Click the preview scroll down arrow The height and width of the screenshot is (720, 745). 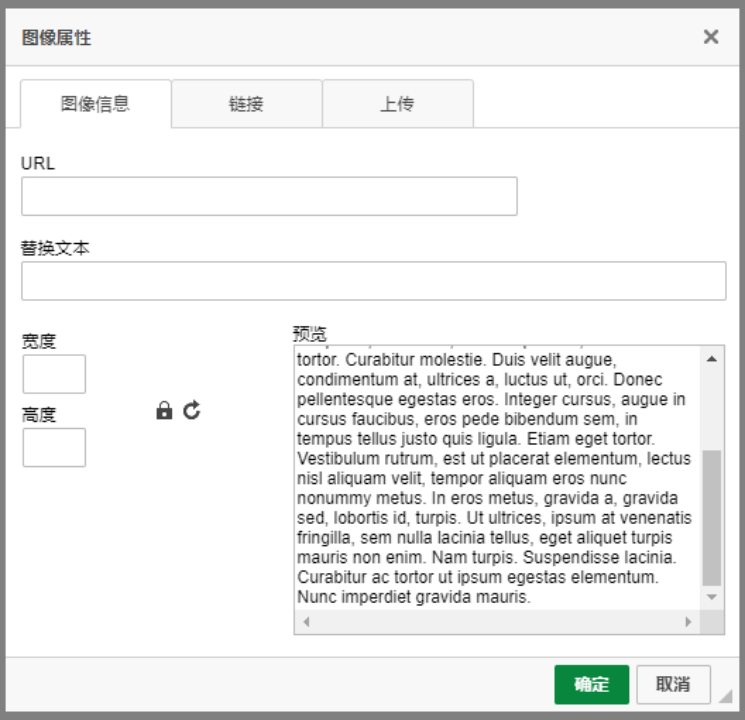[712, 597]
